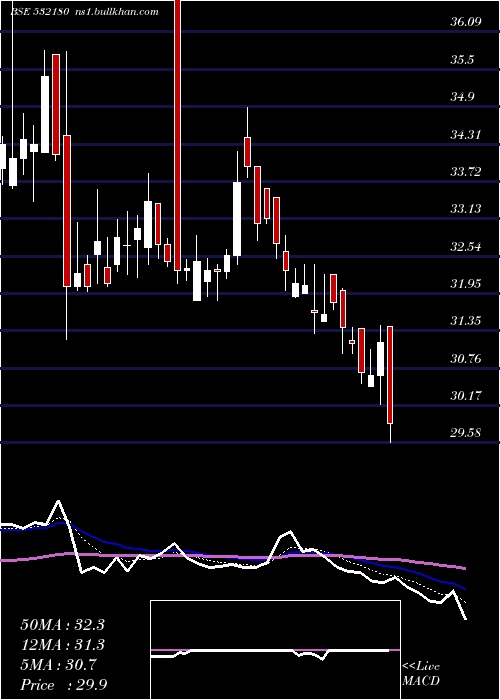Viewport: 500px width, 700px height.
Task: Click the 33.13 price axis label
Action: pyautogui.click(x=466, y=208)
